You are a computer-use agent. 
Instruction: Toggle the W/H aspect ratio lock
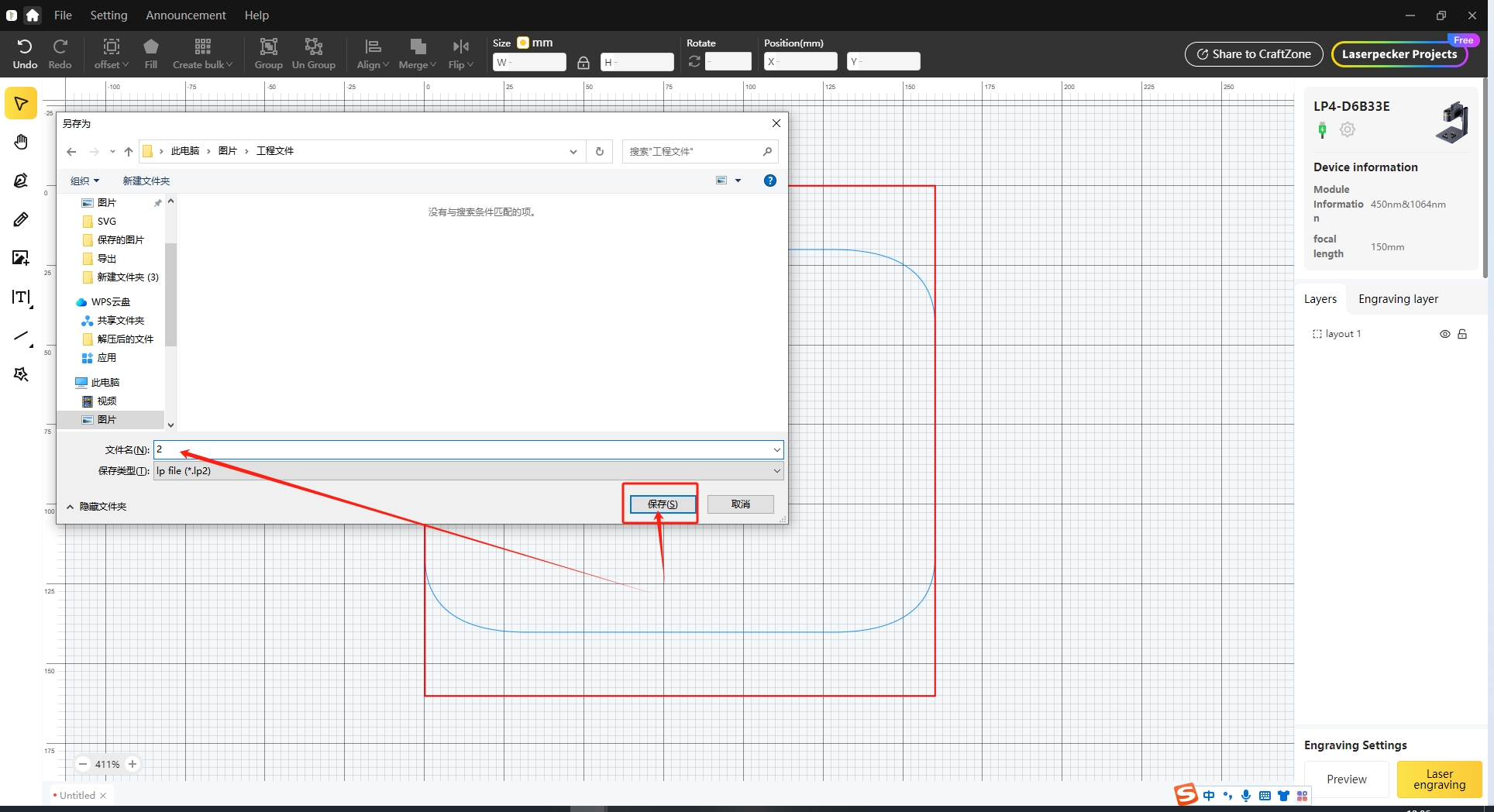[x=583, y=62]
